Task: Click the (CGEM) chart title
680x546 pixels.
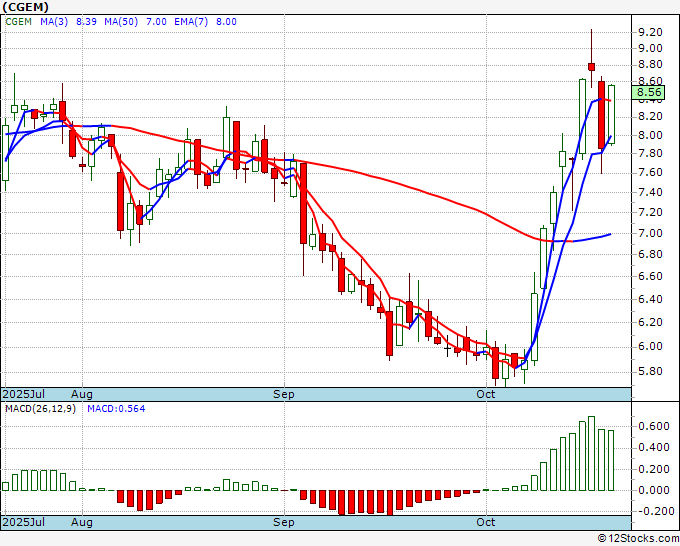Action: coord(25,7)
